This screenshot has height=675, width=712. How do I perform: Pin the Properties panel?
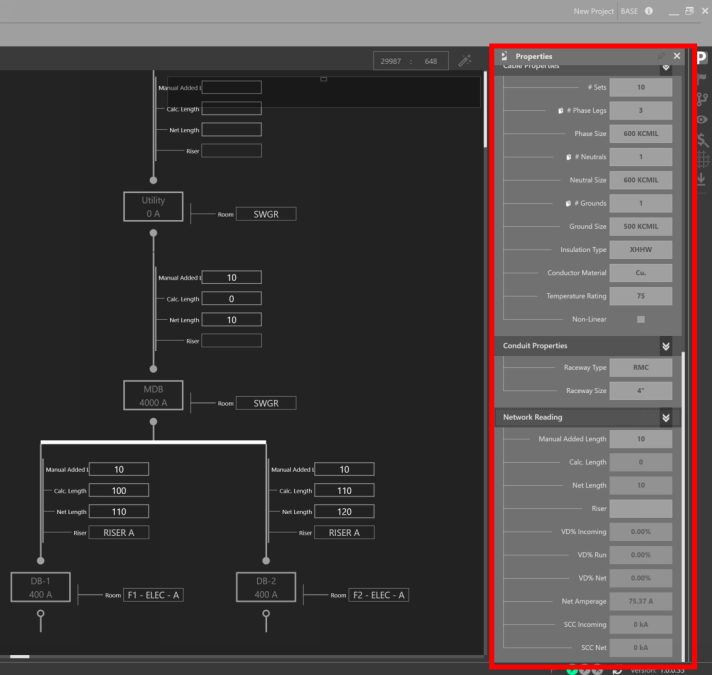661,56
